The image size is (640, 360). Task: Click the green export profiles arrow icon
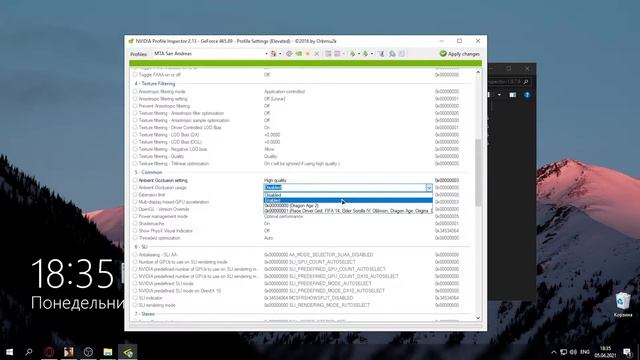click(353, 53)
